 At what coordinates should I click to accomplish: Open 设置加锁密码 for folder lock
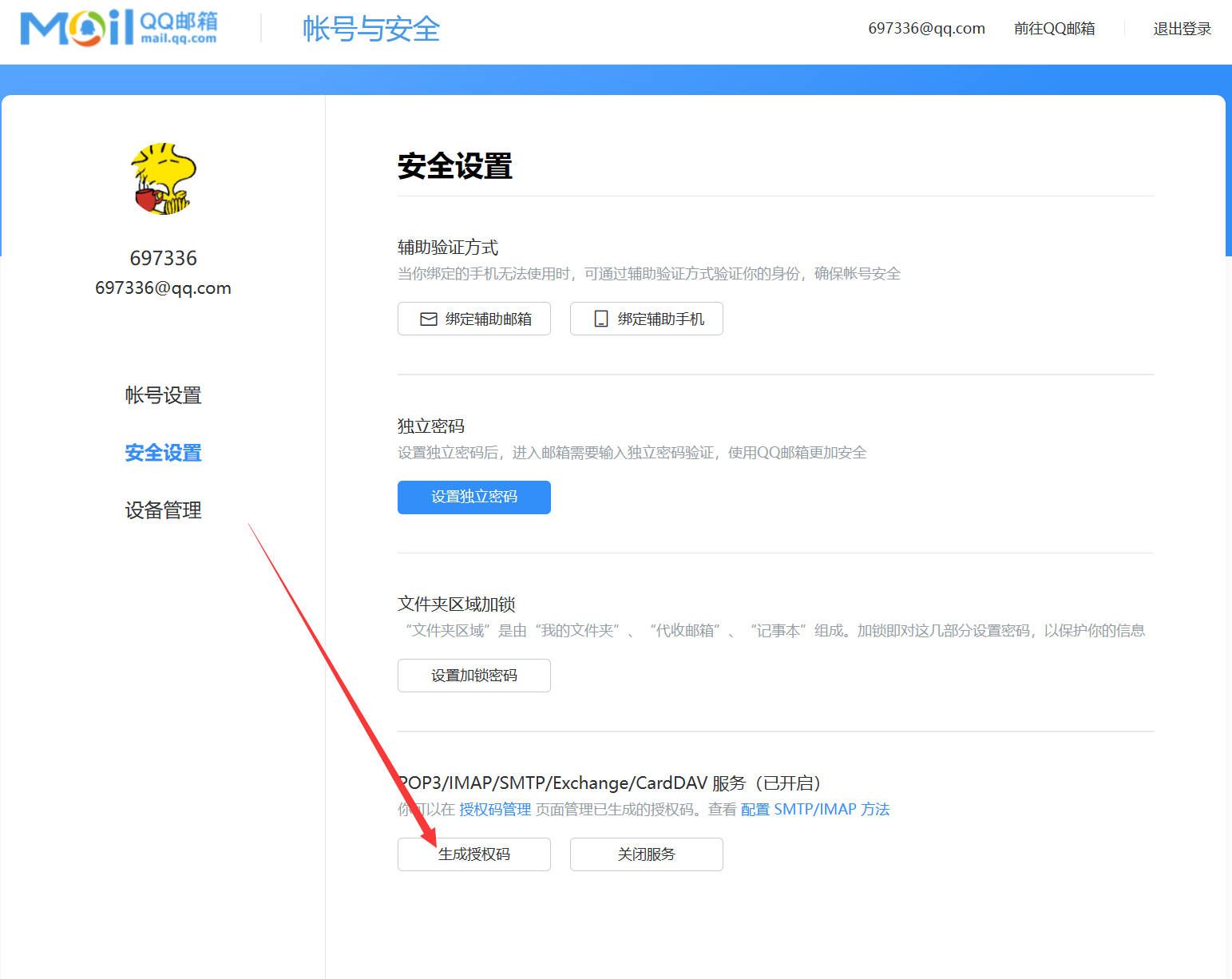pyautogui.click(x=474, y=676)
